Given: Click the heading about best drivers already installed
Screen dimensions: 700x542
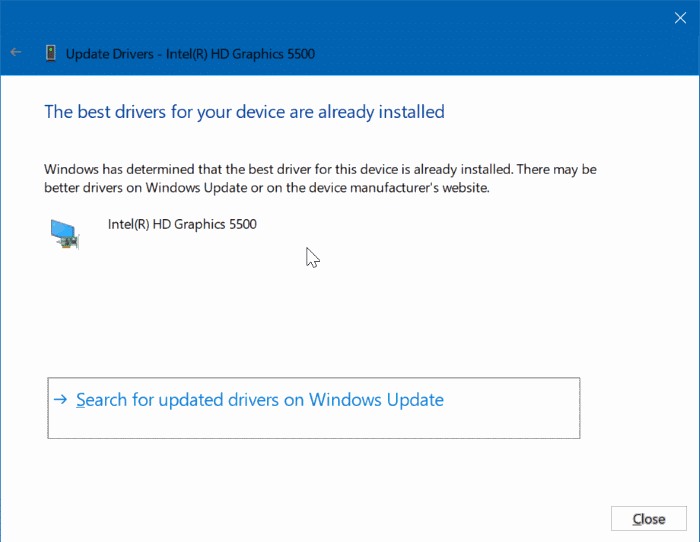Looking at the screenshot, I should 244,111.
